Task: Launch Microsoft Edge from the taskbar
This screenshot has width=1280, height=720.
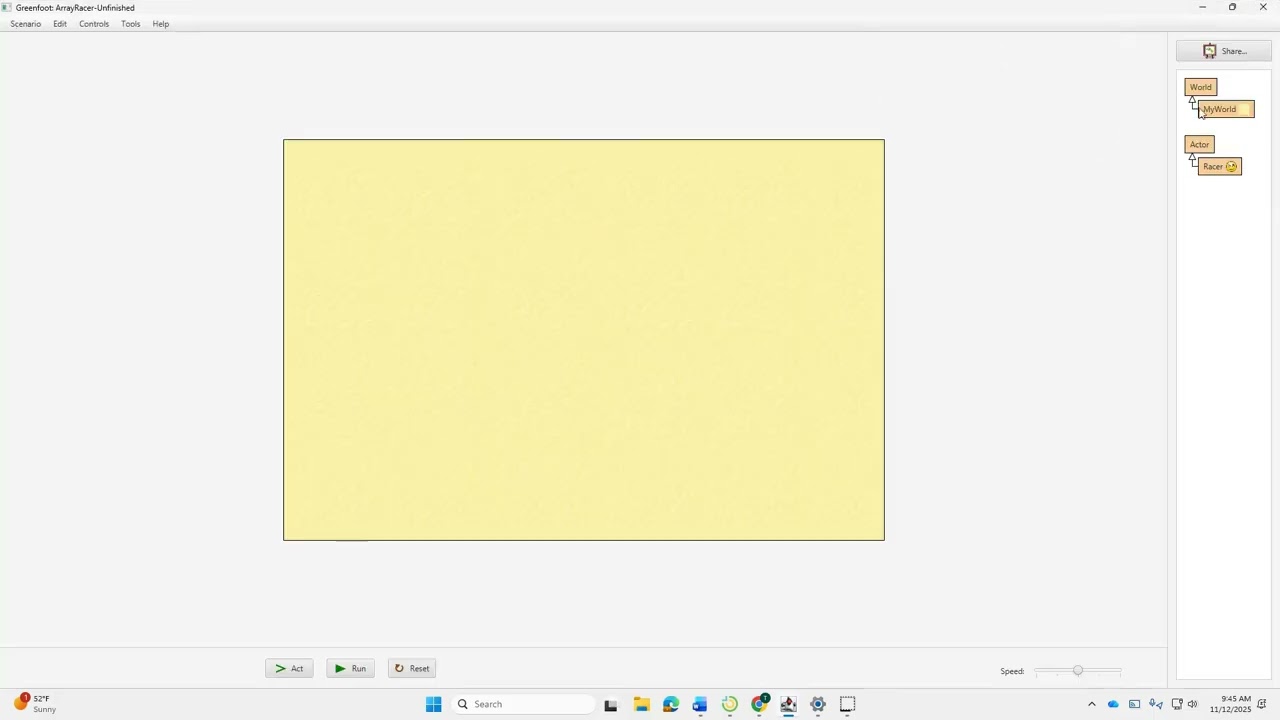Action: point(670,704)
